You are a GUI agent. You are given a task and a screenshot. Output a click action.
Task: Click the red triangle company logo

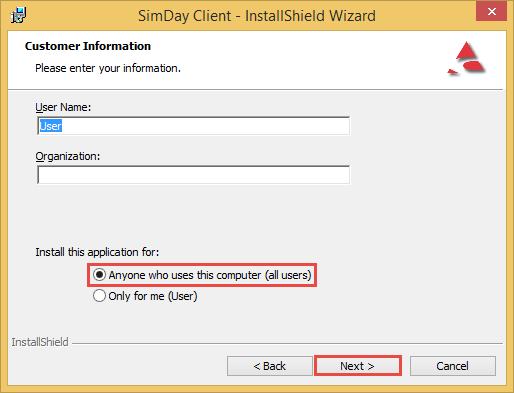pos(466,58)
